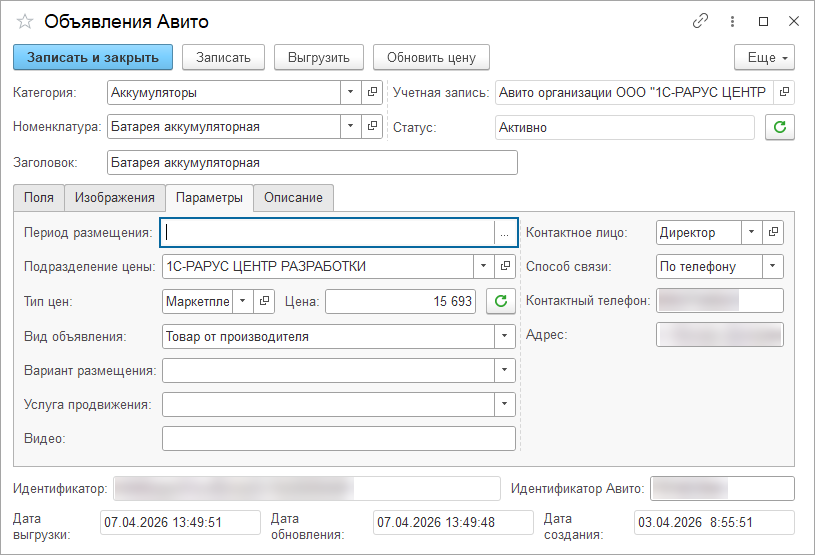Screen dimensions: 815x555
Task: Open Подразделение цены record with its open icon
Action: tap(505, 266)
